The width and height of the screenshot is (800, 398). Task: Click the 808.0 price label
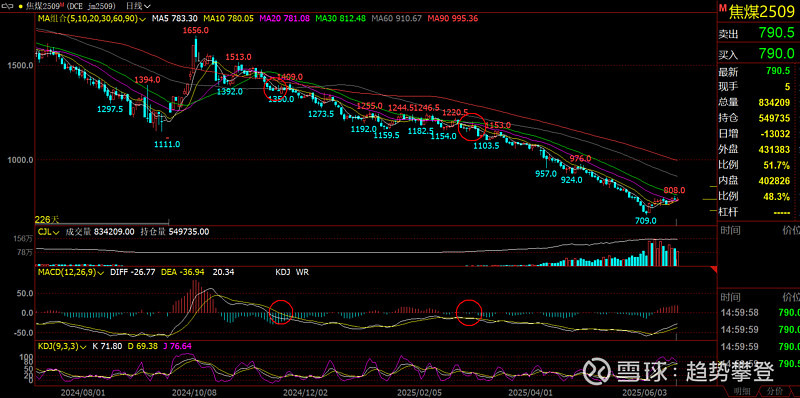[673, 190]
